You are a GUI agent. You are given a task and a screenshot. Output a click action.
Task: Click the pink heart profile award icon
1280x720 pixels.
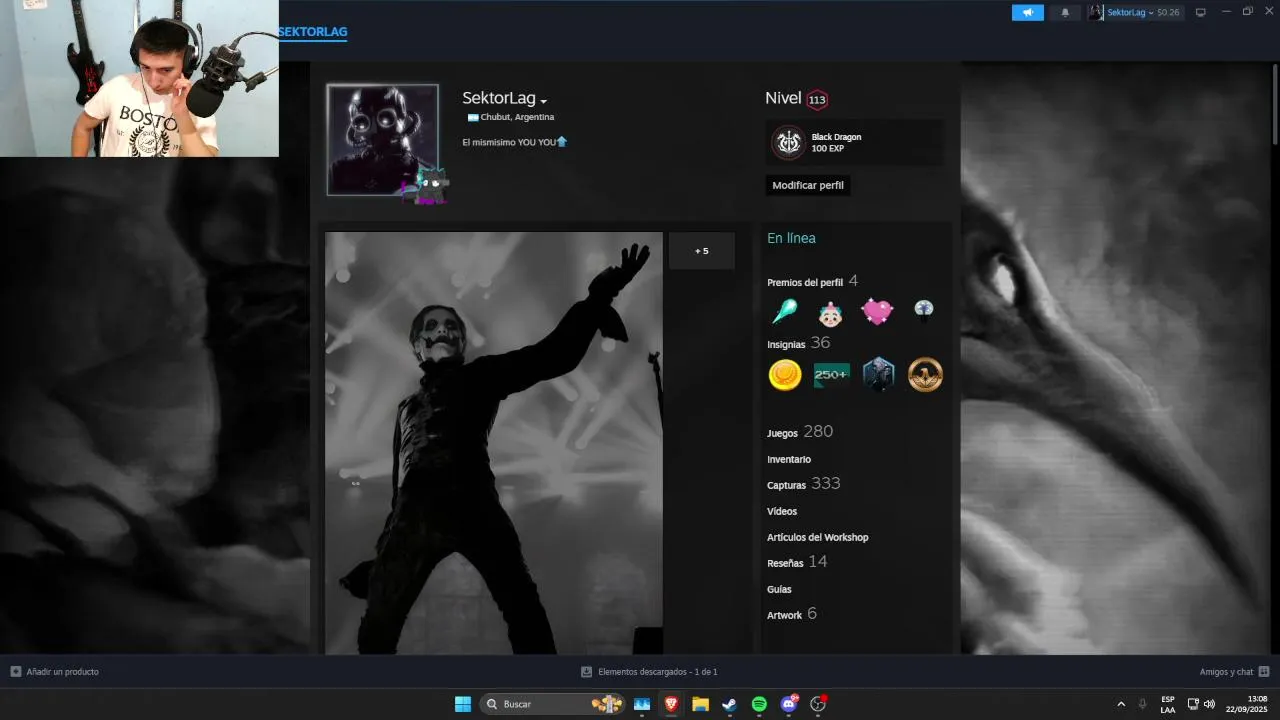pos(877,312)
